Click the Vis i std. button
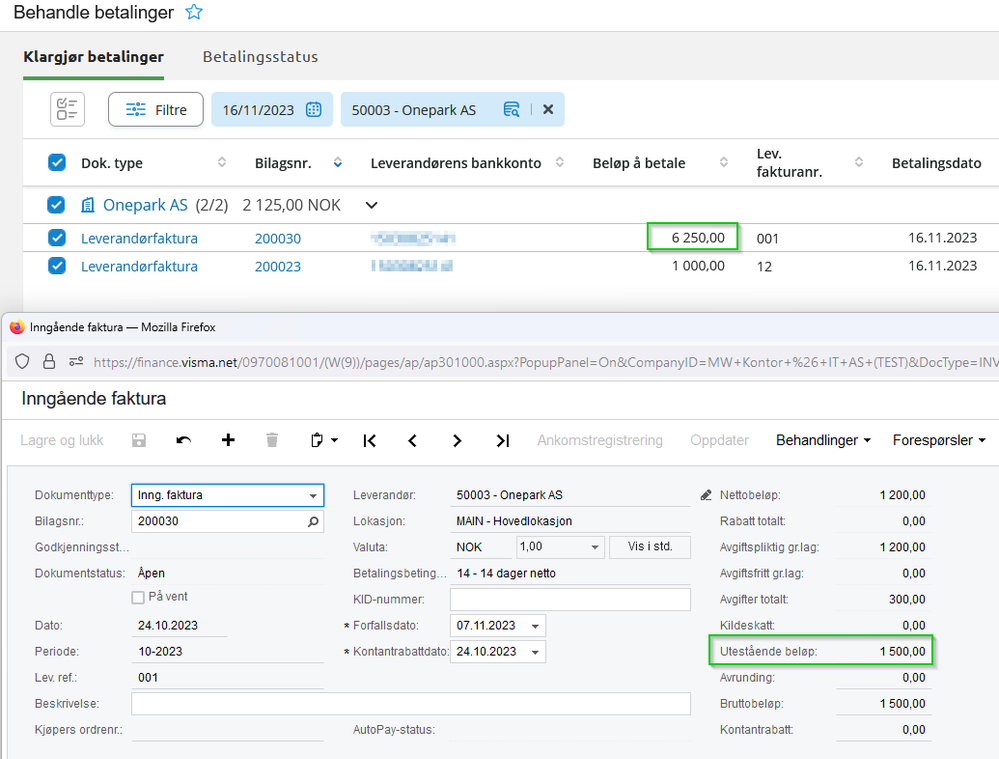 tap(650, 547)
